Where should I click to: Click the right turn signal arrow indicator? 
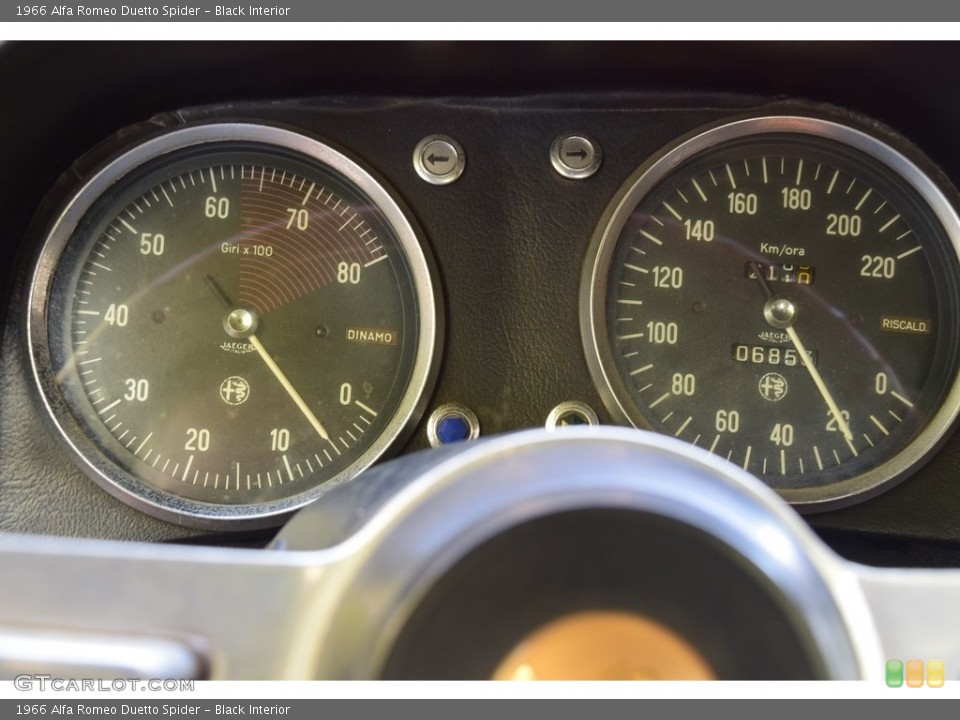[575, 156]
